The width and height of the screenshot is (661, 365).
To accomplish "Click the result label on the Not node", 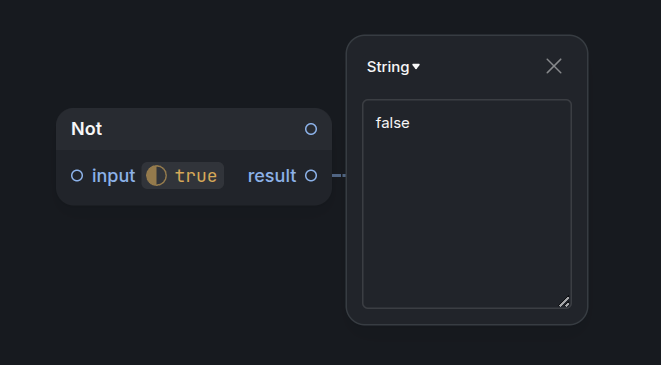I will coord(272,176).
